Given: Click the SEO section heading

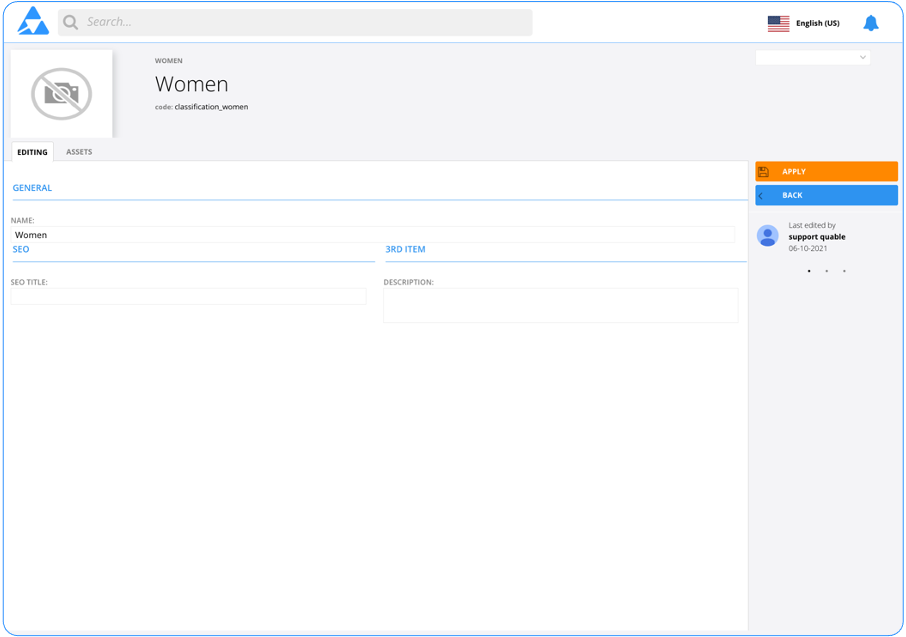Looking at the screenshot, I should pos(21,249).
